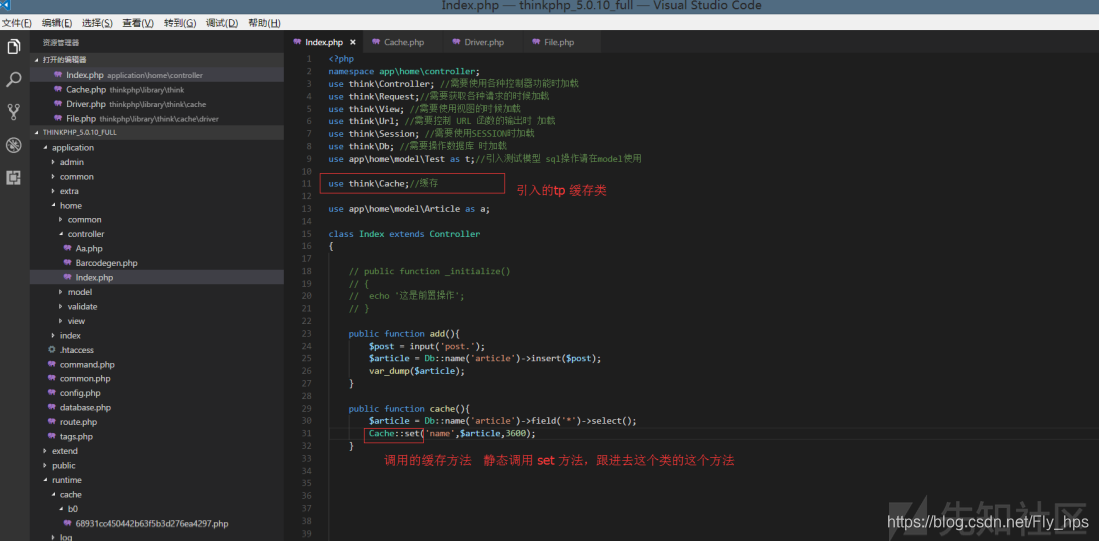Viewport: 1099px width, 541px height.
Task: Click 'public function add(){' line
Action: click(x=404, y=334)
